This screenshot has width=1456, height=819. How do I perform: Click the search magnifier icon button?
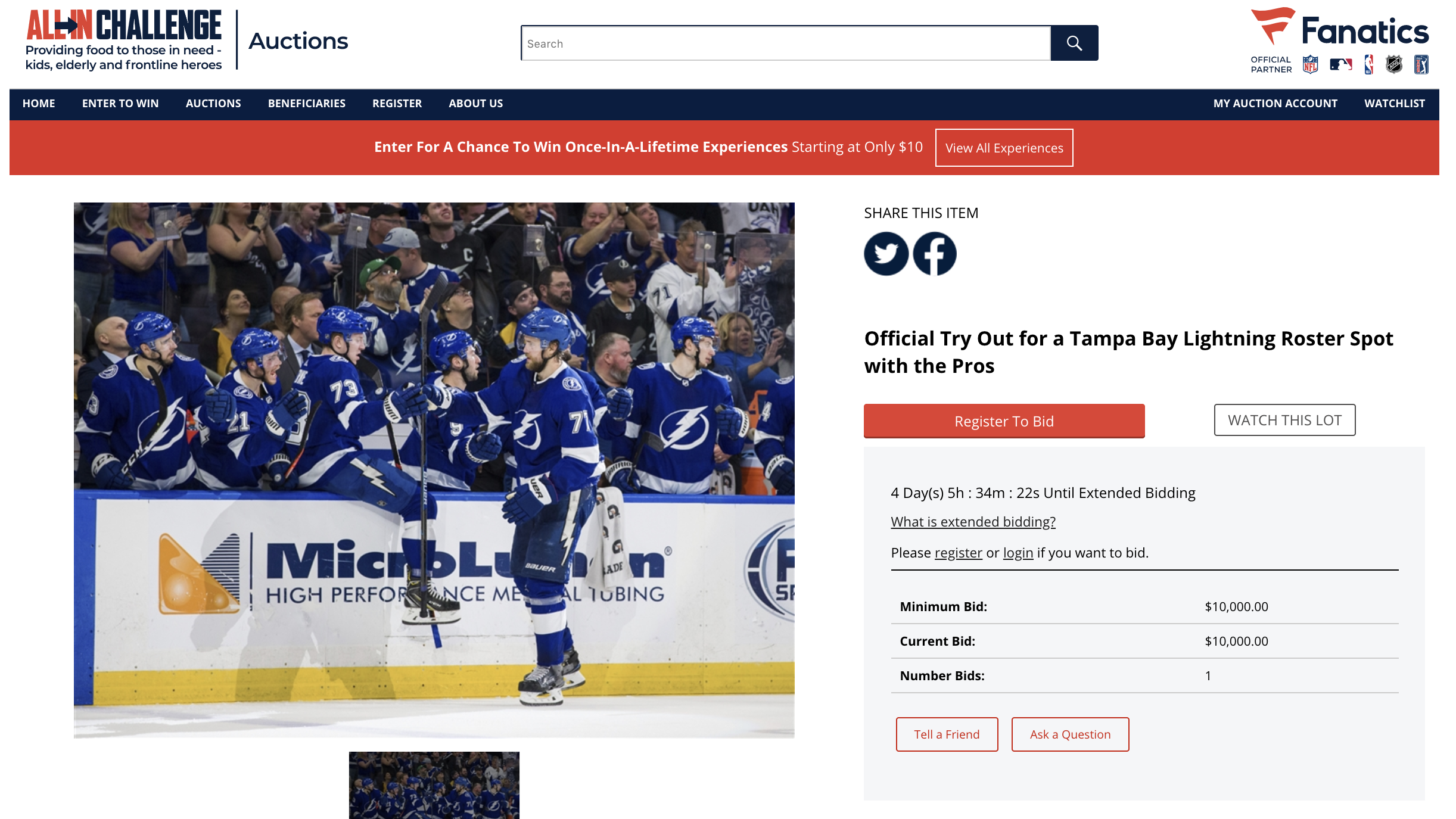point(1074,43)
